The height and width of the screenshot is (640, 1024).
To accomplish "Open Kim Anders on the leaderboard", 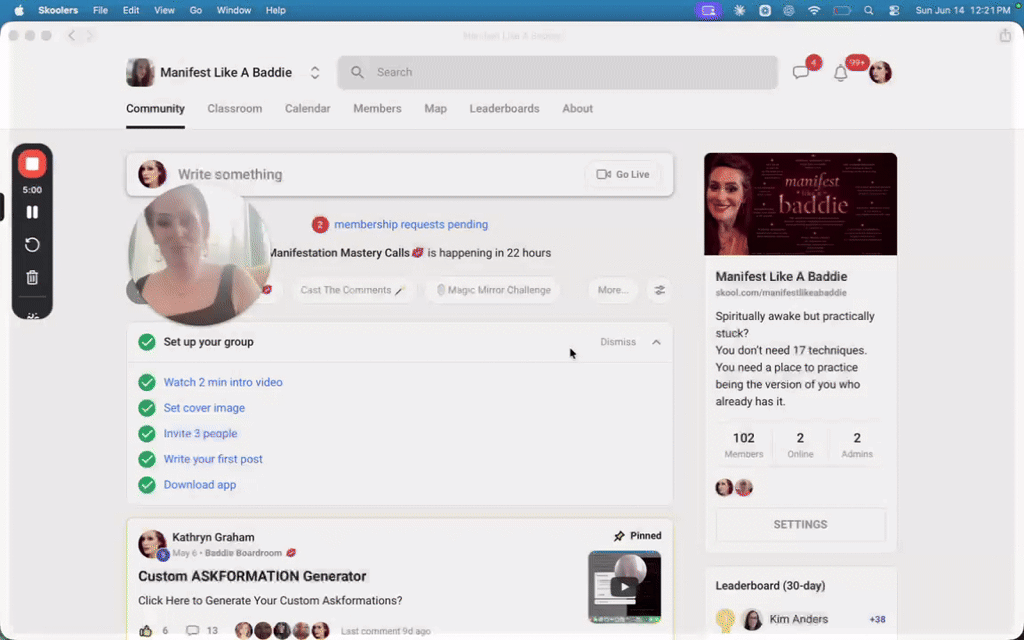I will (798, 619).
